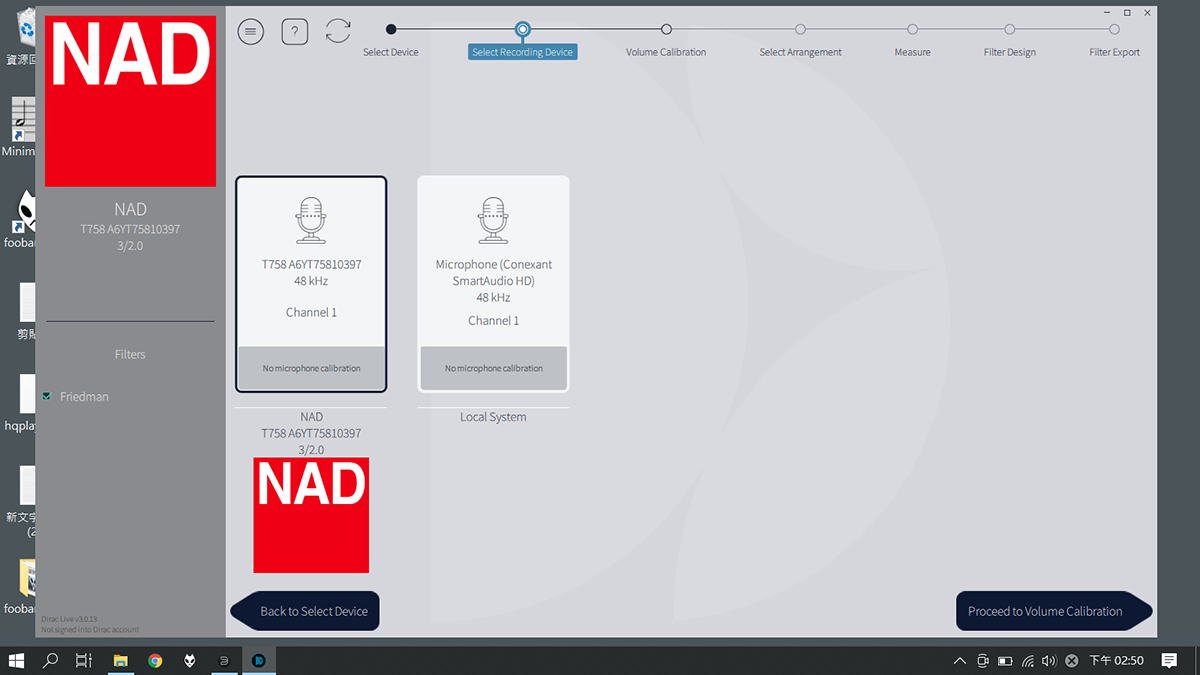Click the 48 kHz text on T758 card
1200x675 pixels.
311,281
